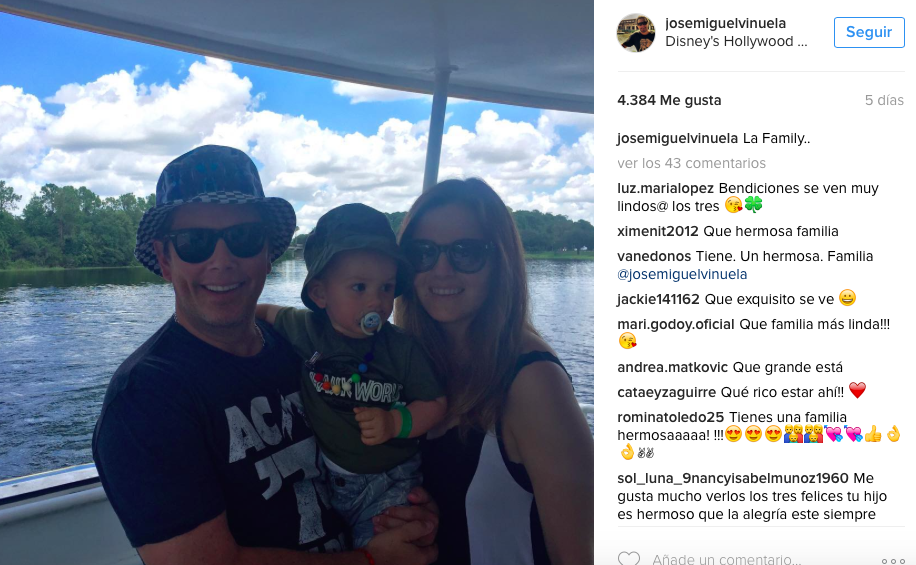
Task: View the 4.384 Me gusta likes
Action: [x=669, y=100]
